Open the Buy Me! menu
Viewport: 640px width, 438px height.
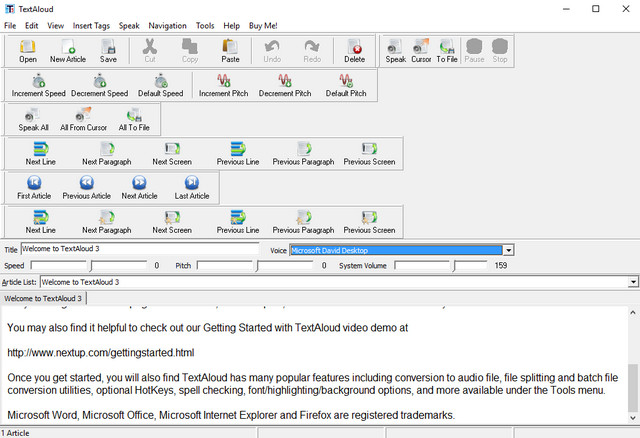[263, 25]
